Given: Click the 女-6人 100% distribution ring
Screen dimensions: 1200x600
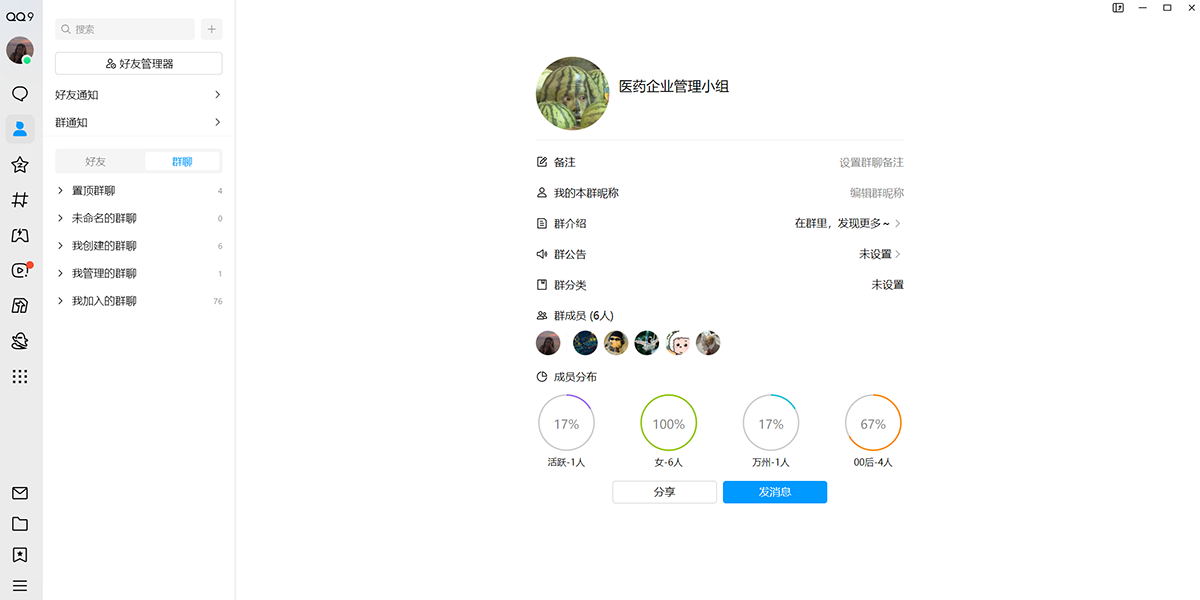Looking at the screenshot, I should pyautogui.click(x=668, y=422).
